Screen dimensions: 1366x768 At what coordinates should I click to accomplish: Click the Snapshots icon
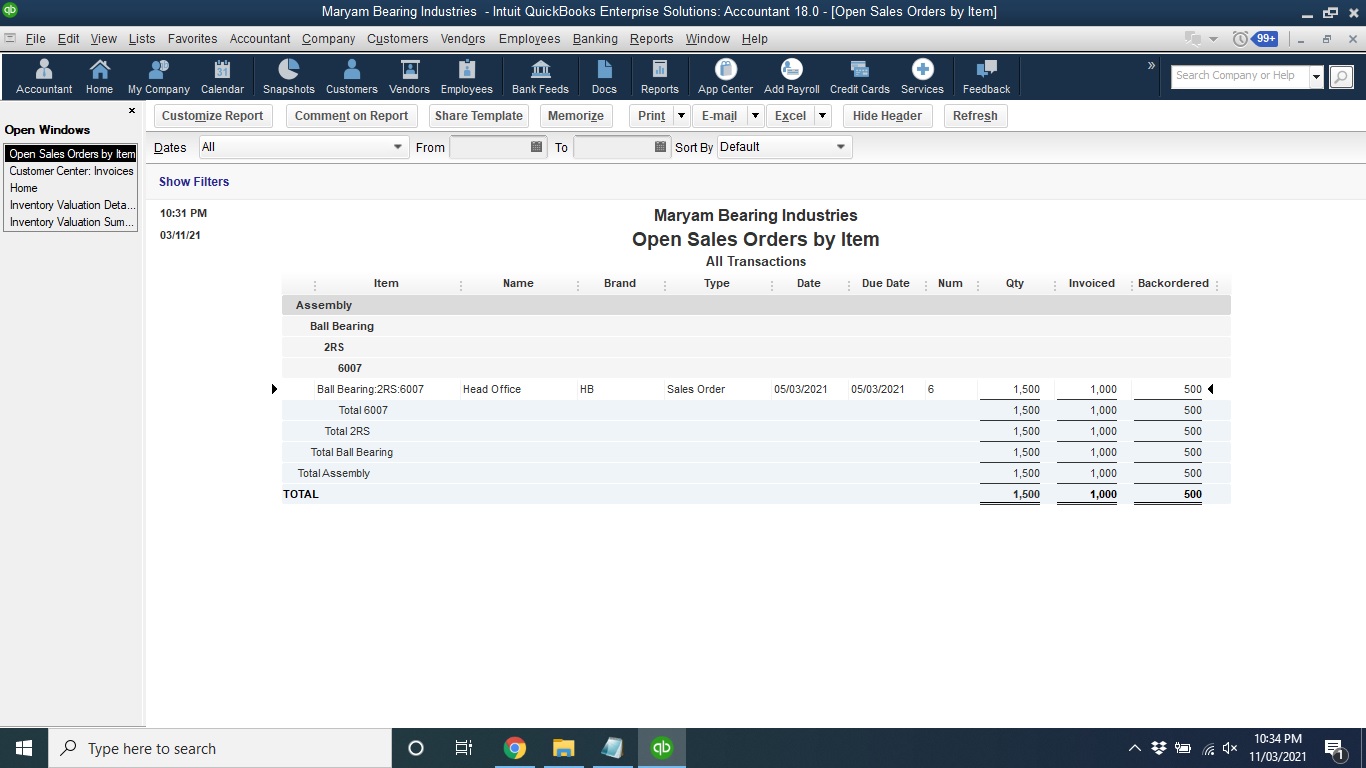[x=288, y=75]
